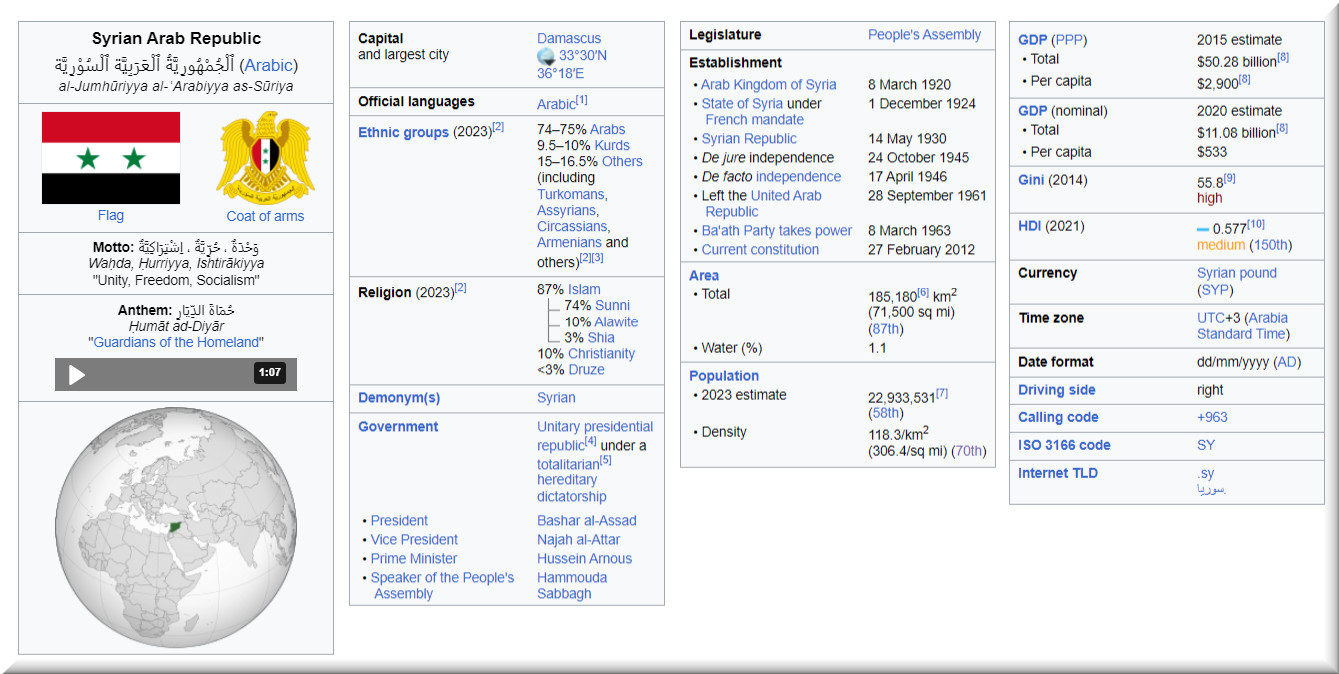The height and width of the screenshot is (674, 1339).
Task: Open the orthographic globe map of Syria
Action: coord(176,527)
